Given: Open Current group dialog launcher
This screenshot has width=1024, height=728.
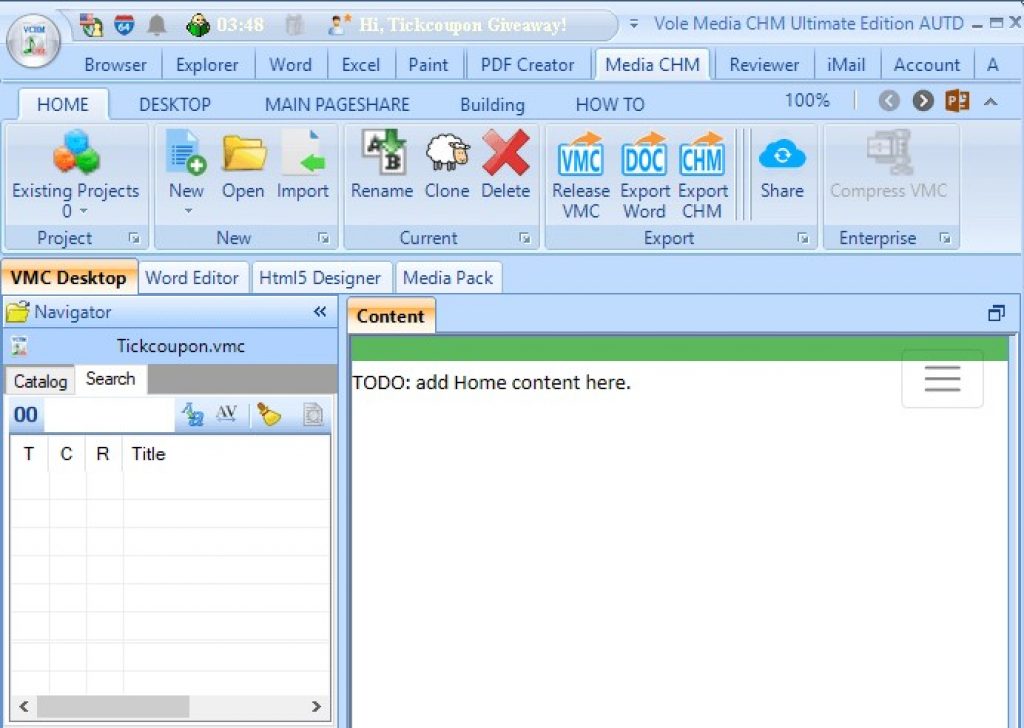Looking at the screenshot, I should 525,238.
